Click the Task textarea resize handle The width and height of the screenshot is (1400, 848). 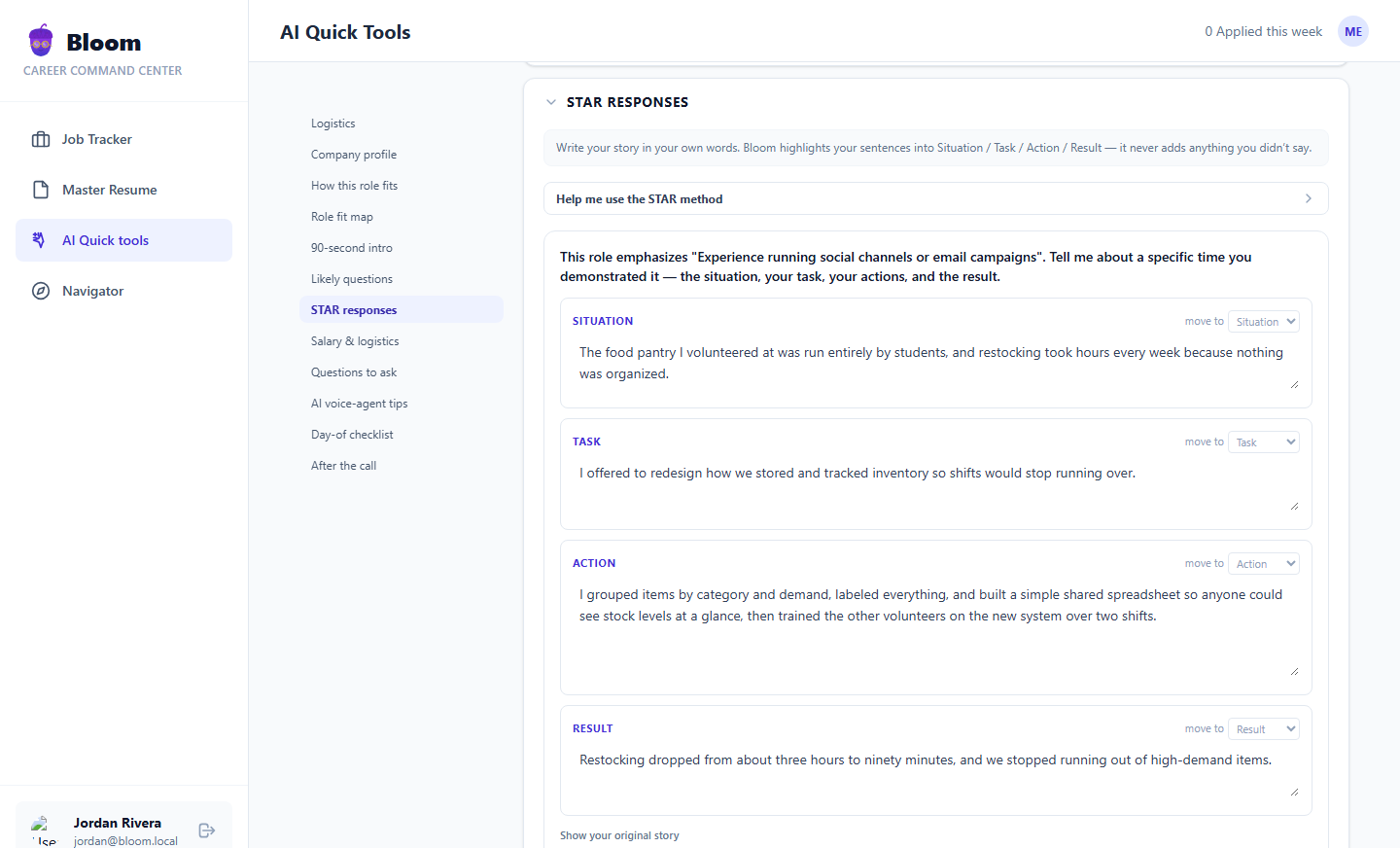1294,507
